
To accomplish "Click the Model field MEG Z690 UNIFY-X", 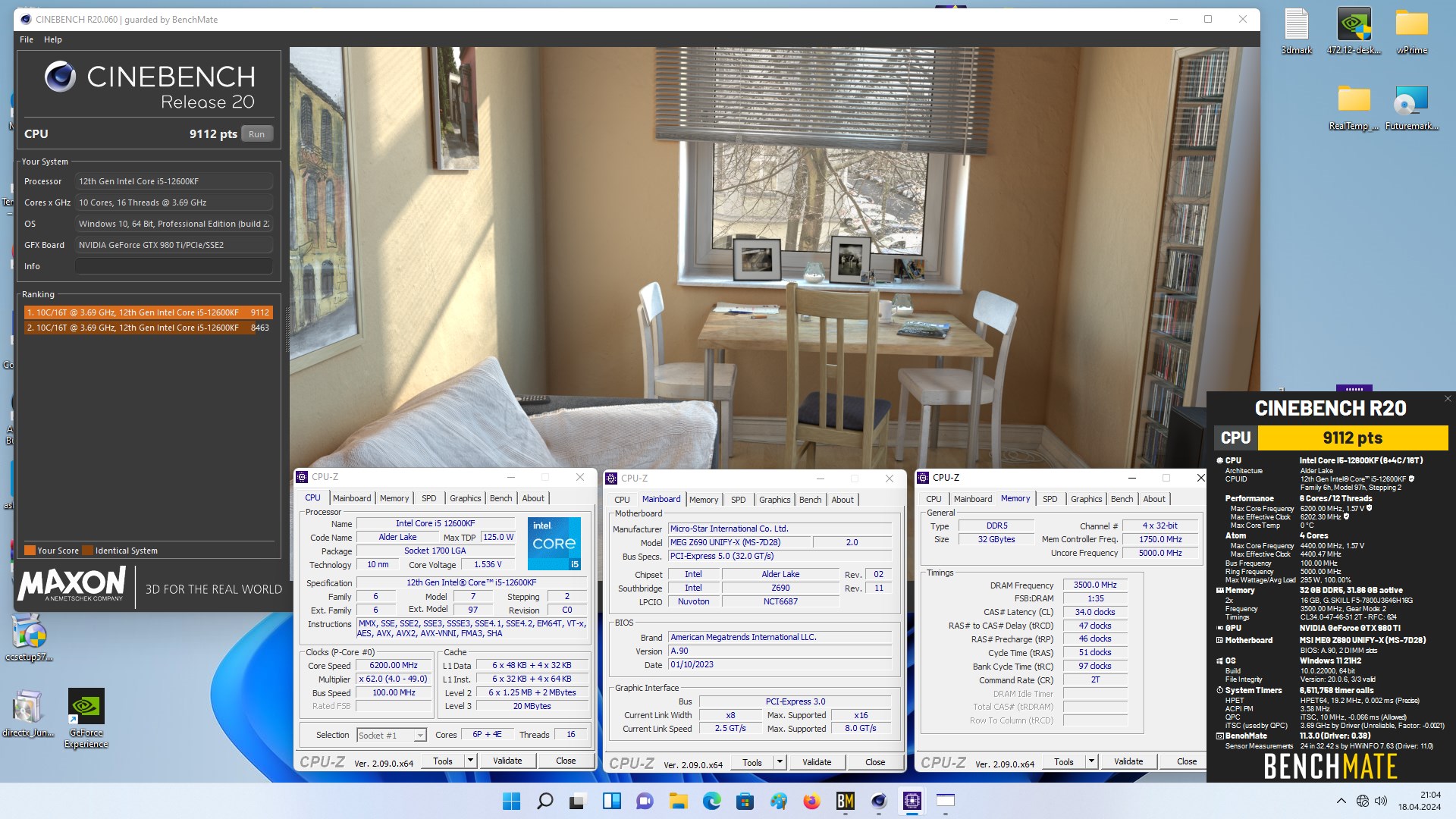I will tap(739, 542).
